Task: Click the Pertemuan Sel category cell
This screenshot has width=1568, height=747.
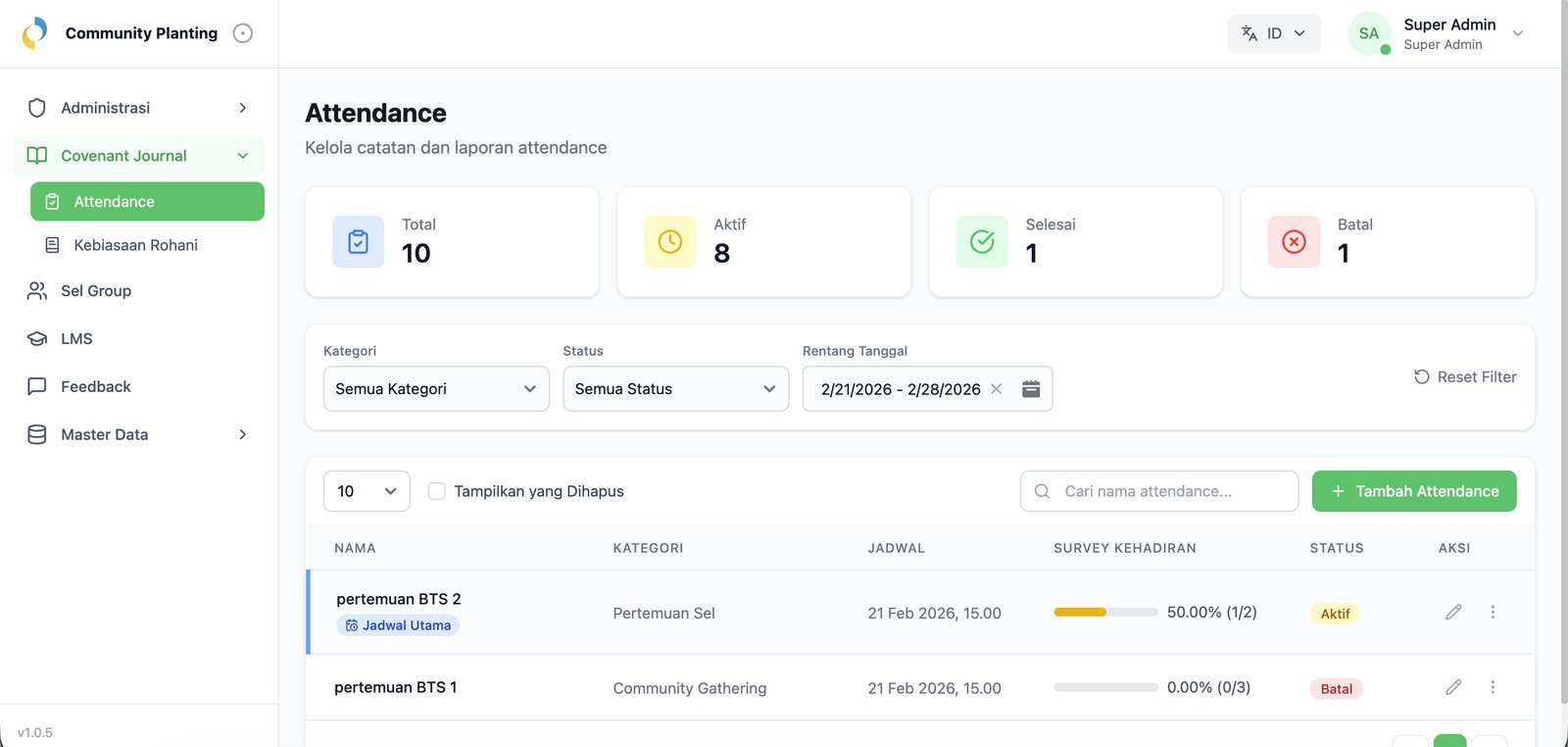Action: point(664,613)
